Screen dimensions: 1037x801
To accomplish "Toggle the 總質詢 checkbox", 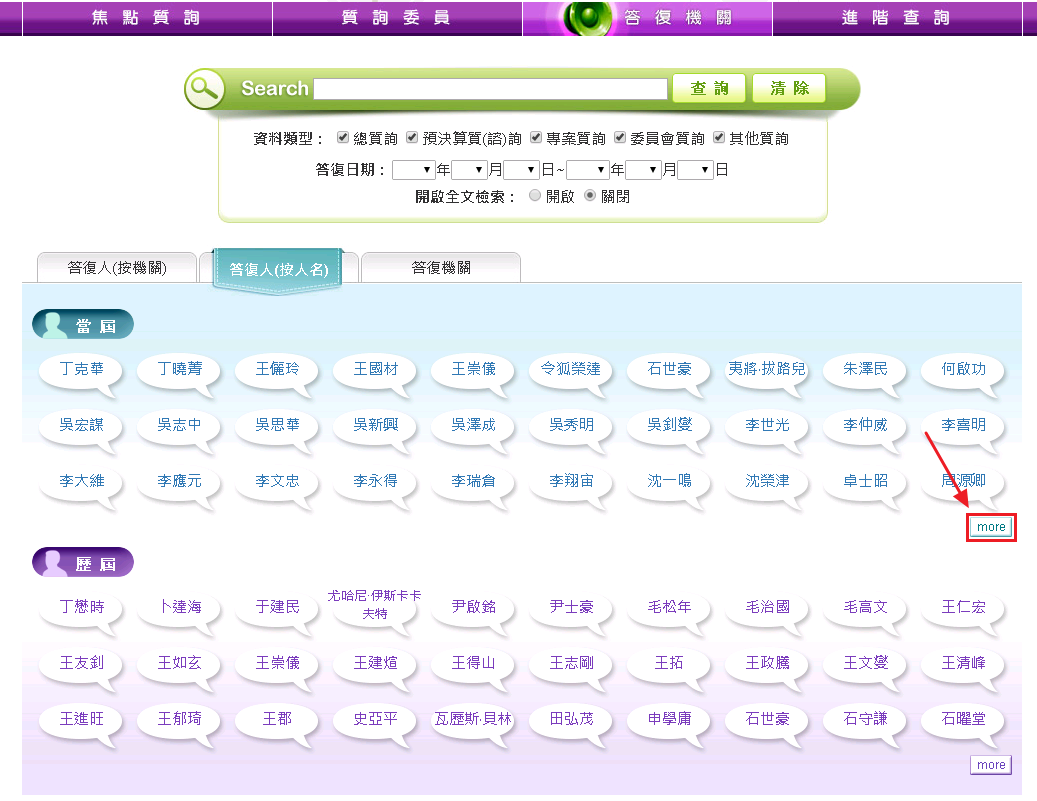I will tap(343, 138).
